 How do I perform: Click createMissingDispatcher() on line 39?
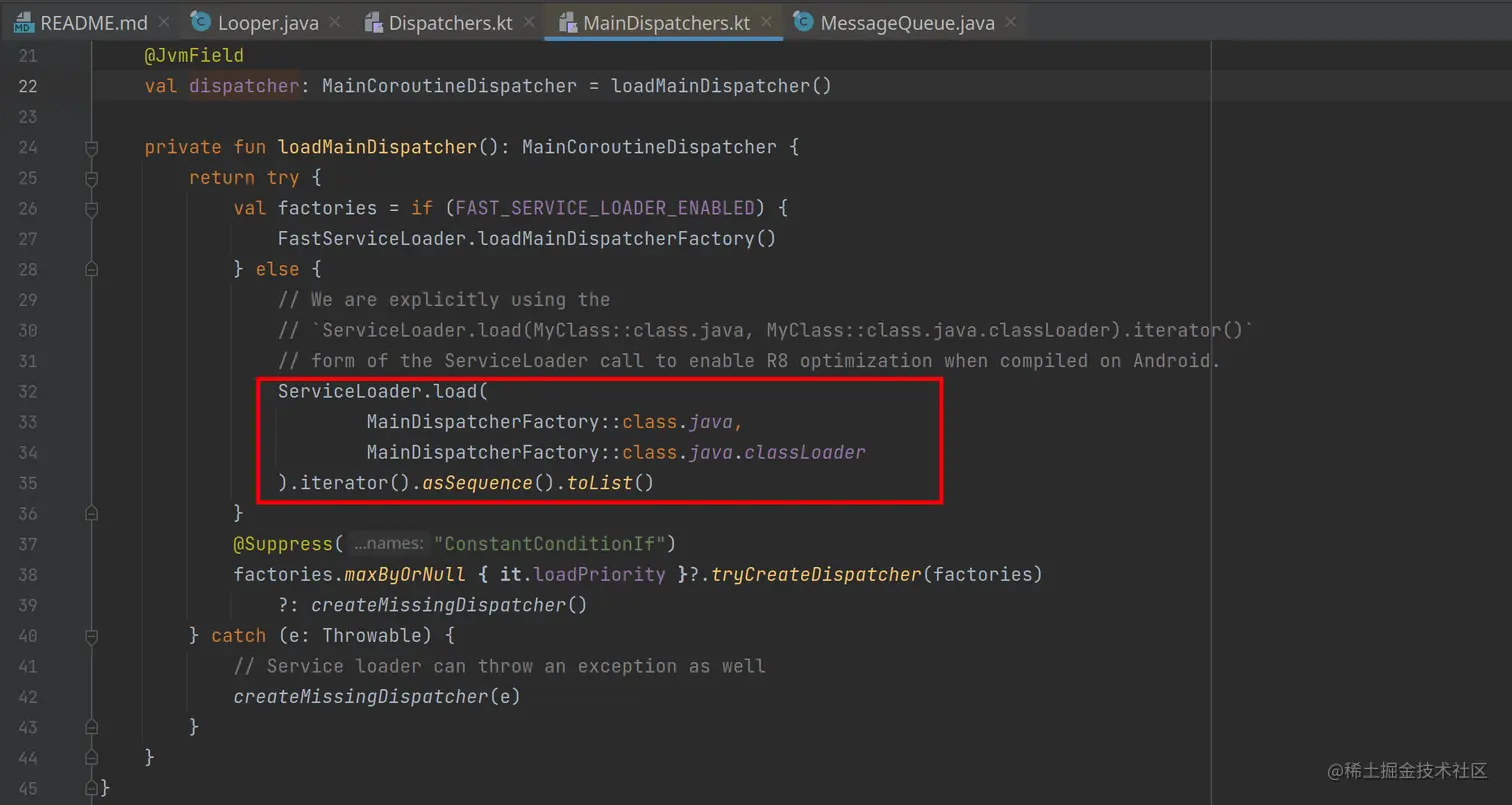coord(449,605)
